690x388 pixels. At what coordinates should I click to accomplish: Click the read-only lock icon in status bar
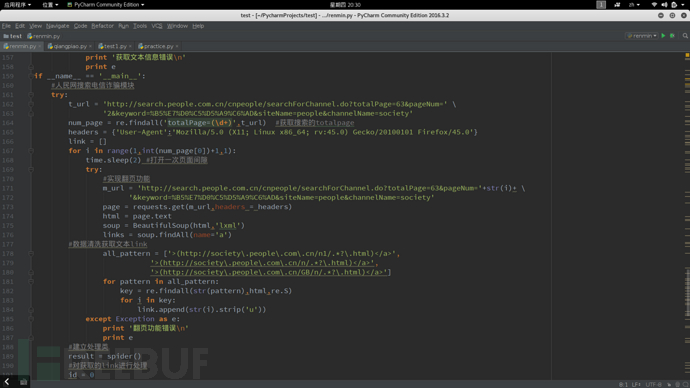pos(669,384)
